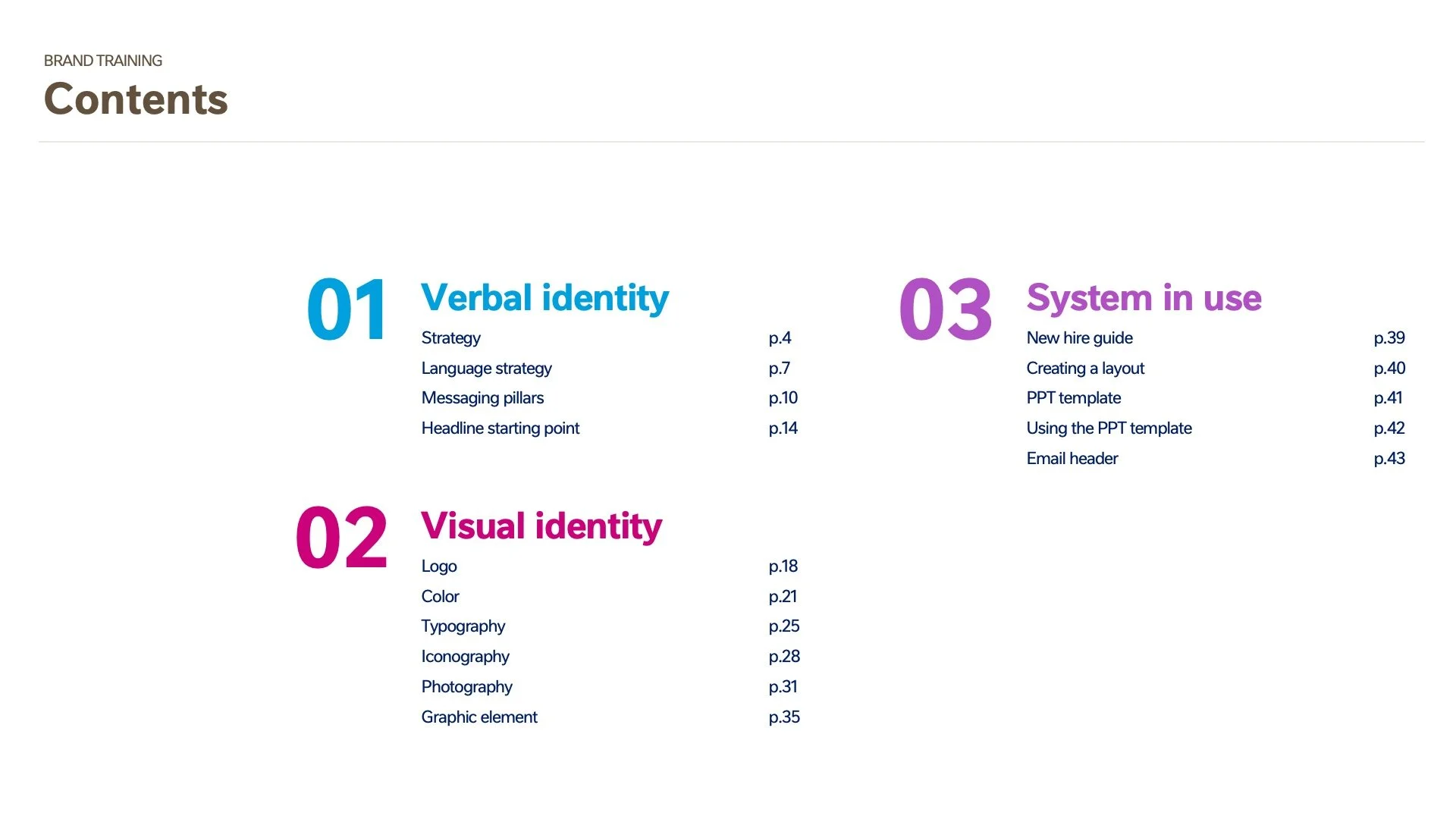Click page number p.4
This screenshot has height=819, width=1456.
(780, 338)
